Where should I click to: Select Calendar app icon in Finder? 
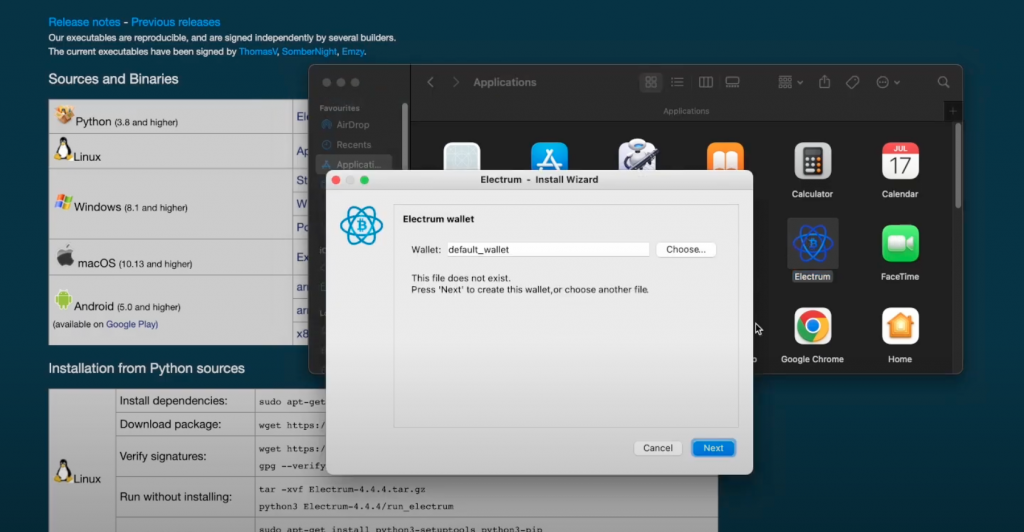tap(900, 161)
